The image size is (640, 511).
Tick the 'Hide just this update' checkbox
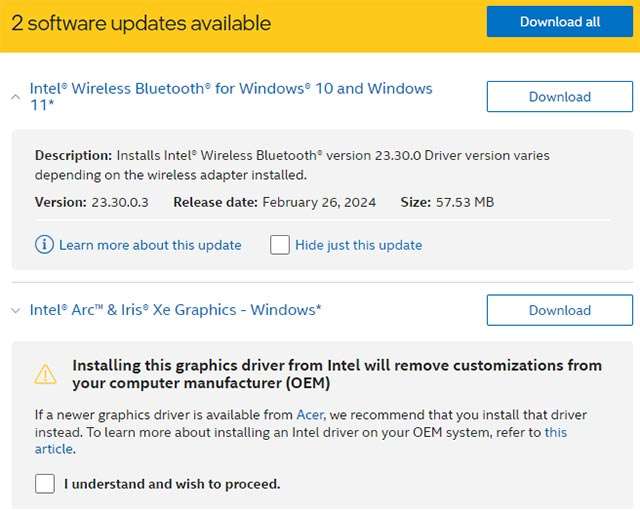click(x=280, y=245)
